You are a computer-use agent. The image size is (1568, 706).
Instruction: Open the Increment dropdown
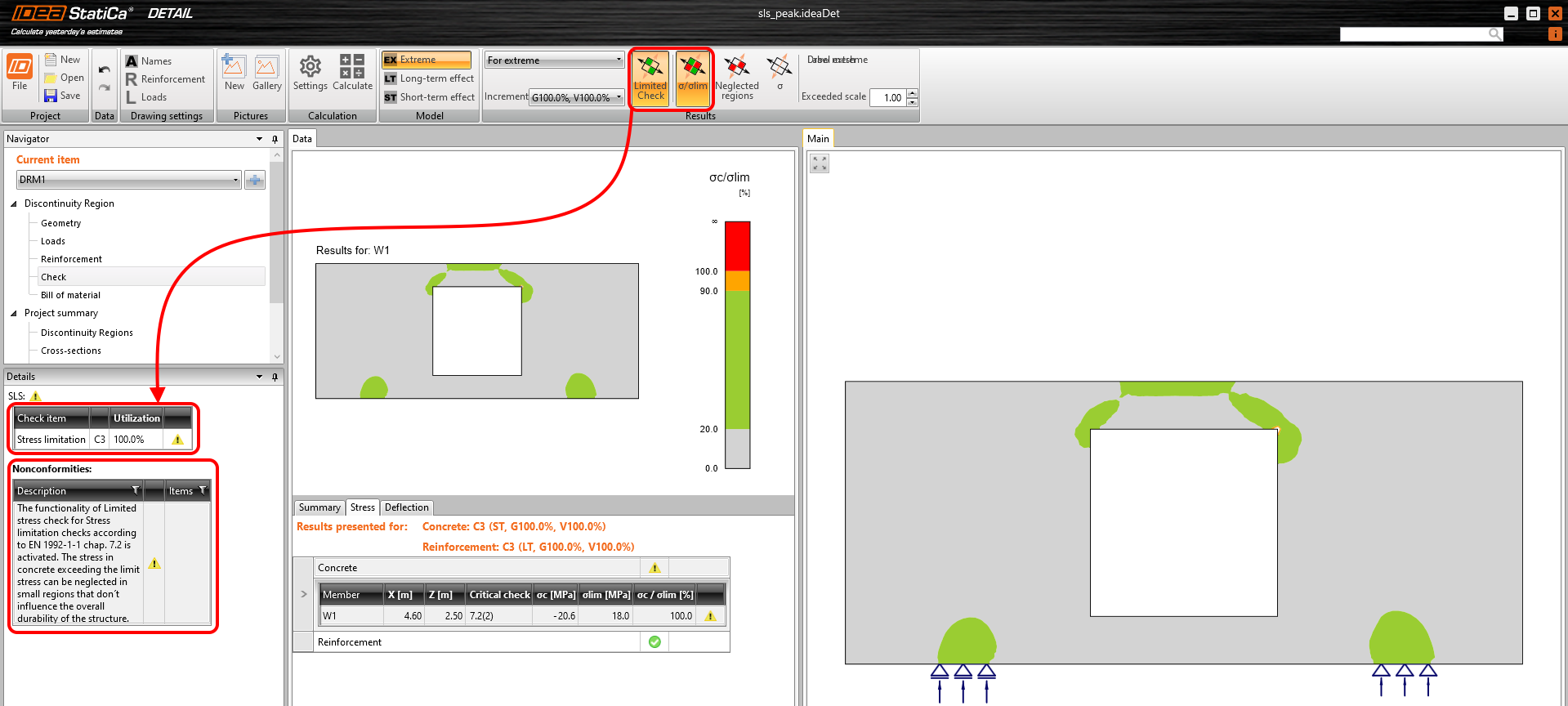click(576, 97)
